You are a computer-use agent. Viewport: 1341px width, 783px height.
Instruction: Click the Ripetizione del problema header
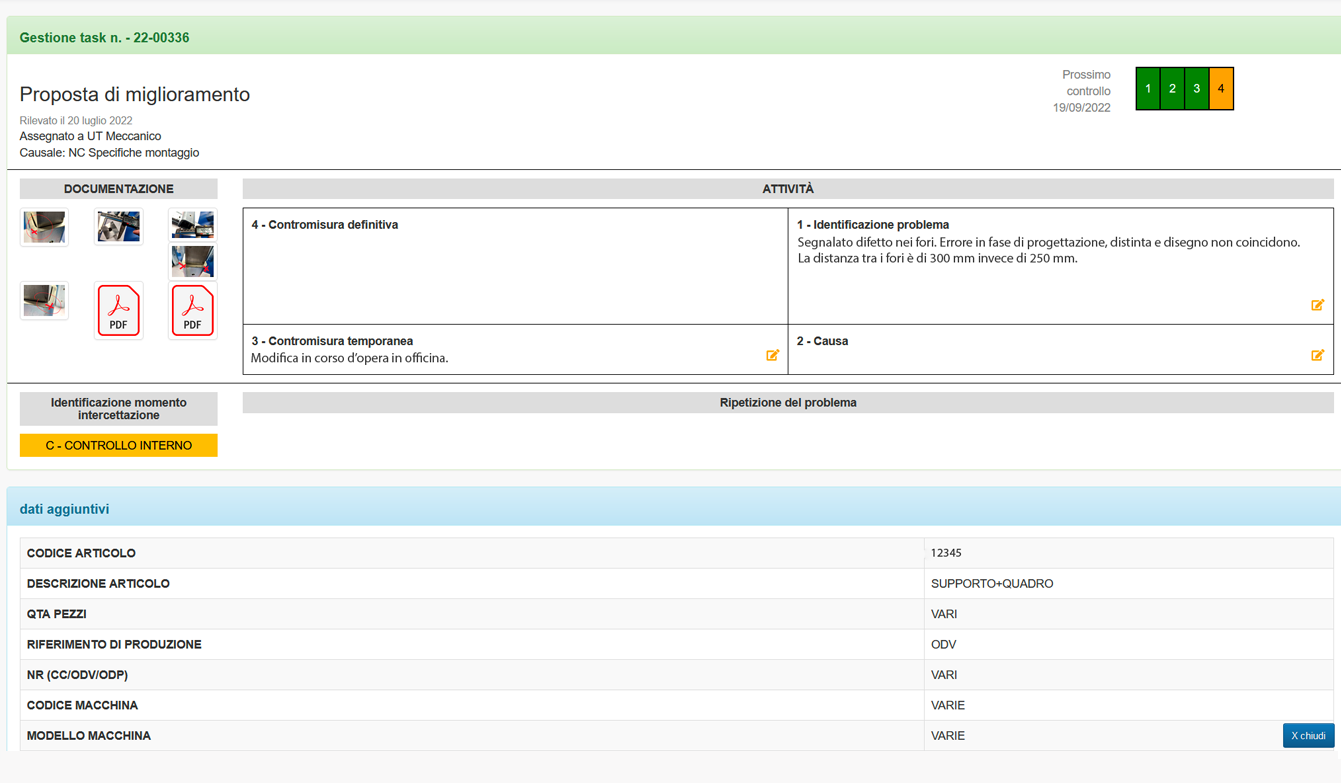788,403
